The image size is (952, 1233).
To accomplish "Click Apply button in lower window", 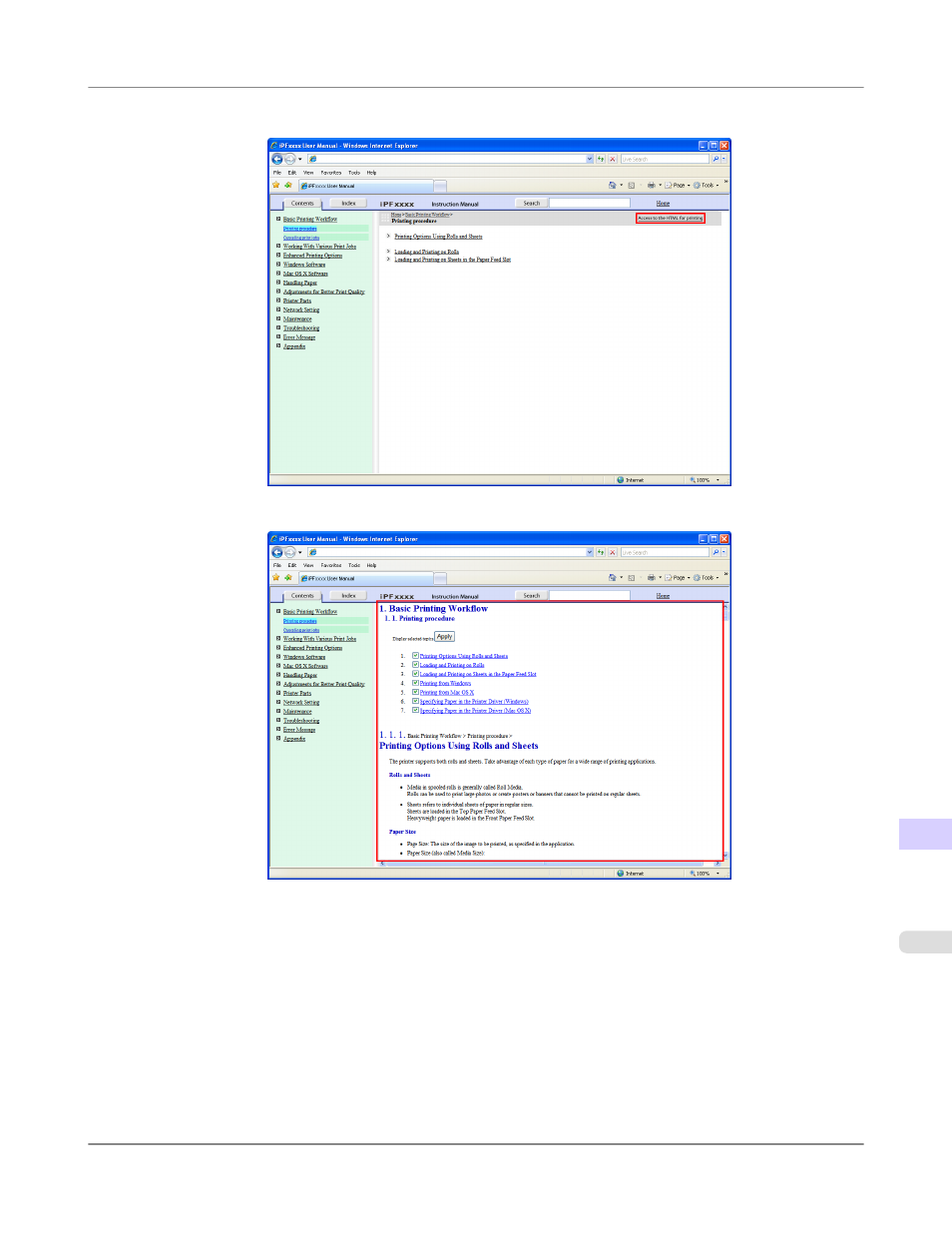I will (x=445, y=637).
